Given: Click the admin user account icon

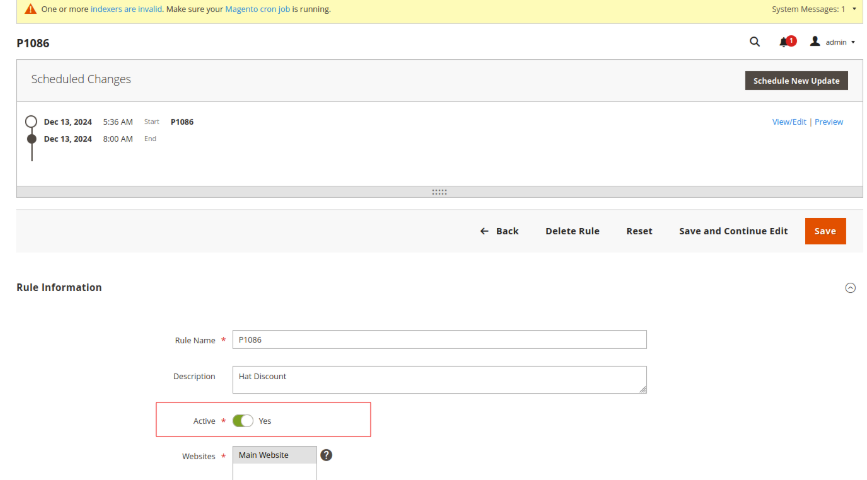Looking at the screenshot, I should point(814,41).
